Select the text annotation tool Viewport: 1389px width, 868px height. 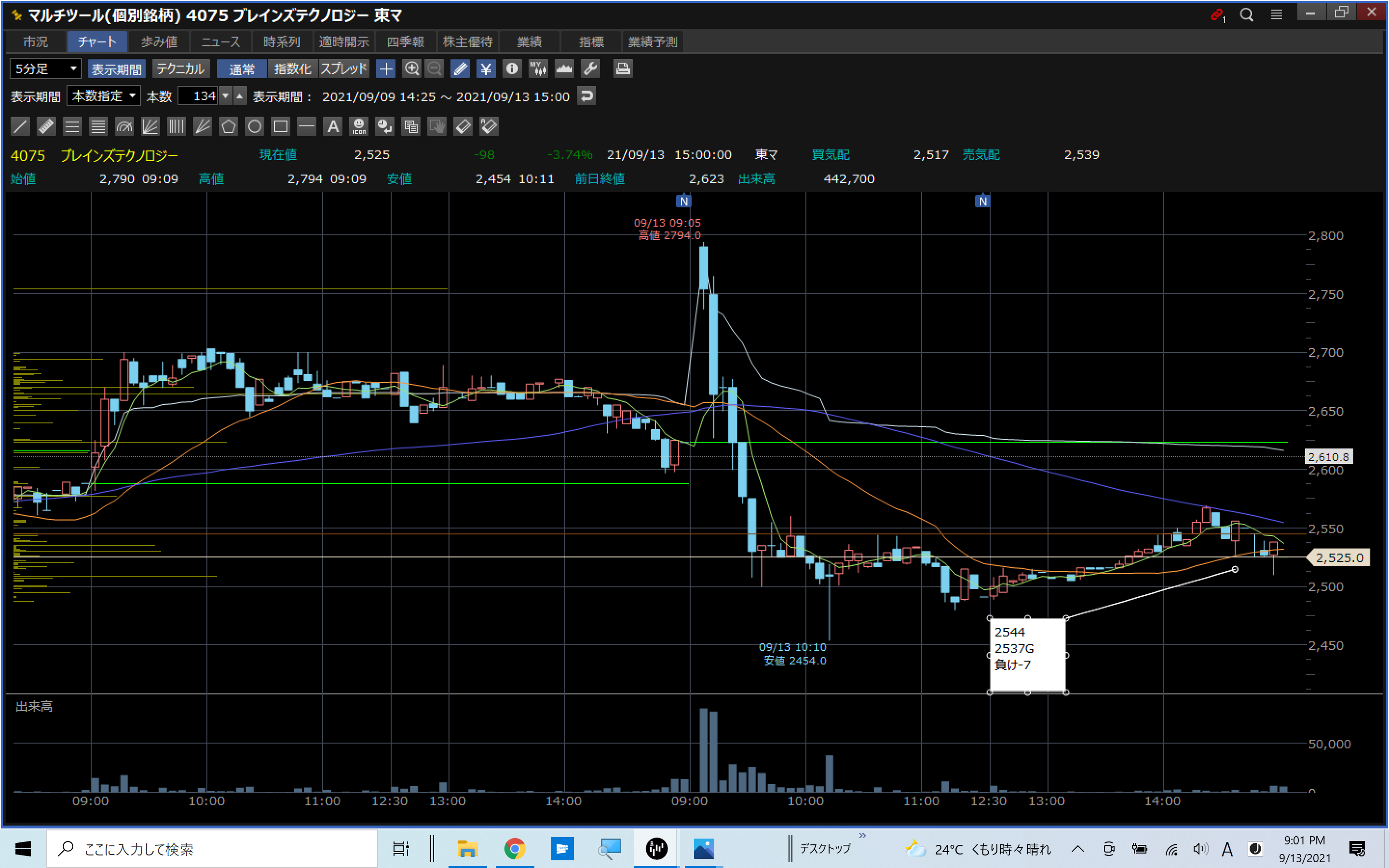[x=333, y=126]
